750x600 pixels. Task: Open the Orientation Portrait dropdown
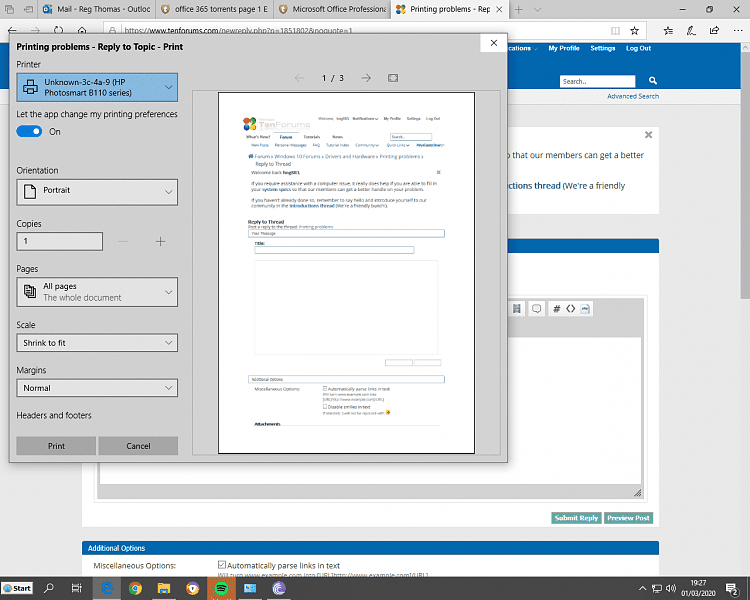coord(97,192)
